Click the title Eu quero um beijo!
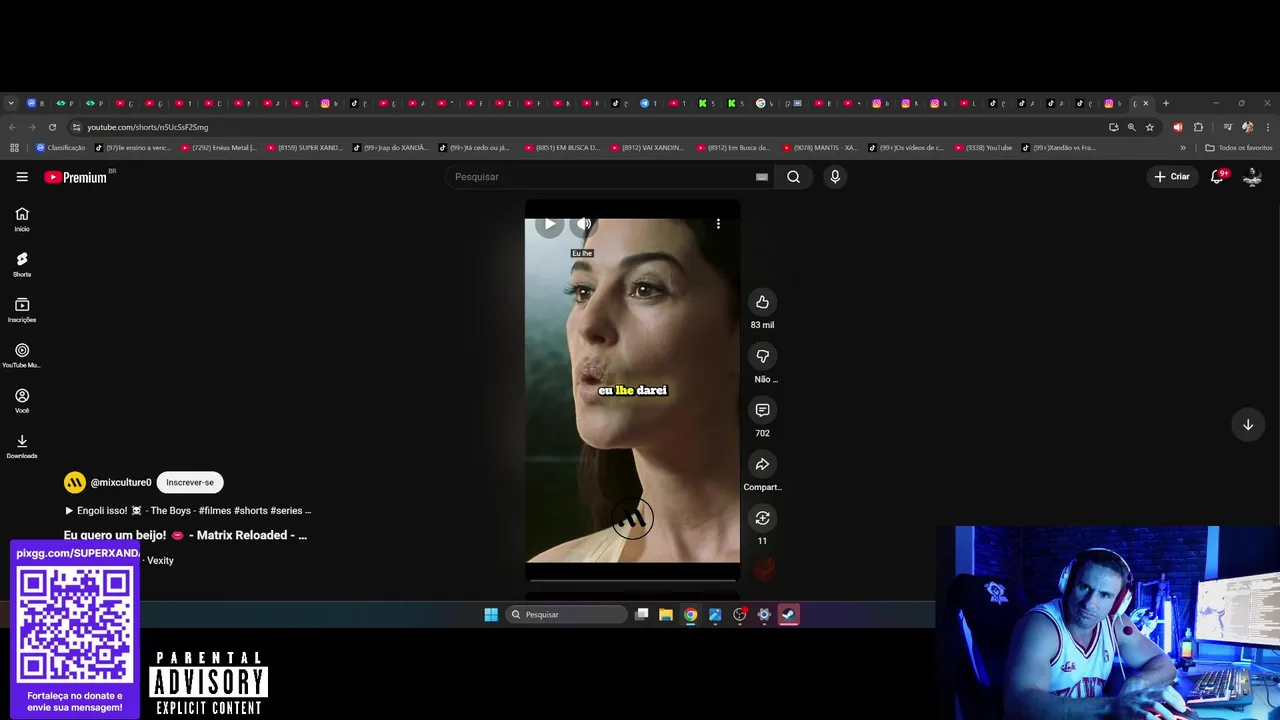Image resolution: width=1280 pixels, height=720 pixels. tap(185, 535)
